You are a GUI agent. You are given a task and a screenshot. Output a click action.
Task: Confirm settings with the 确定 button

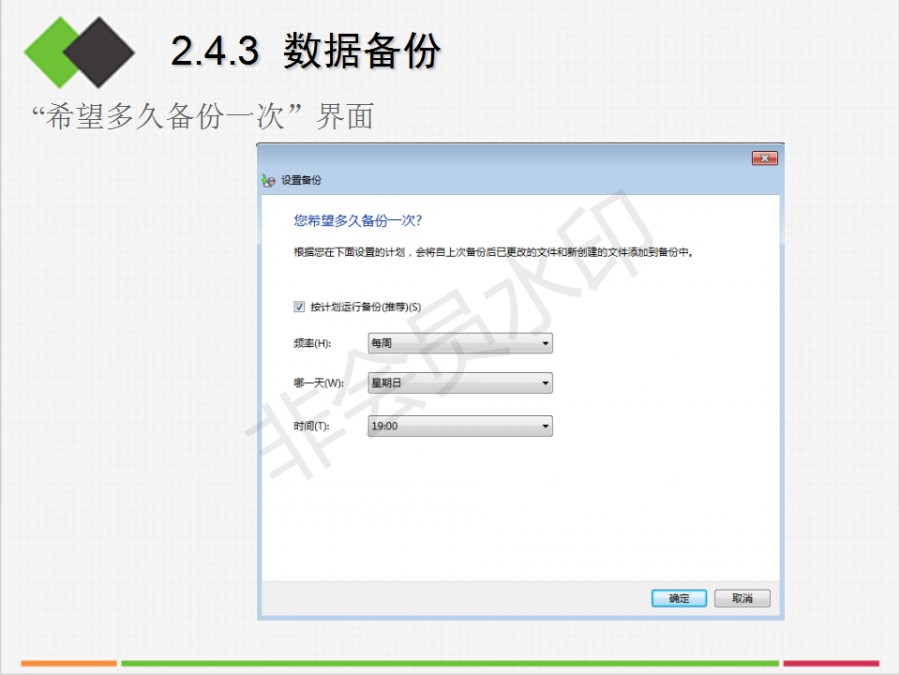pos(679,598)
